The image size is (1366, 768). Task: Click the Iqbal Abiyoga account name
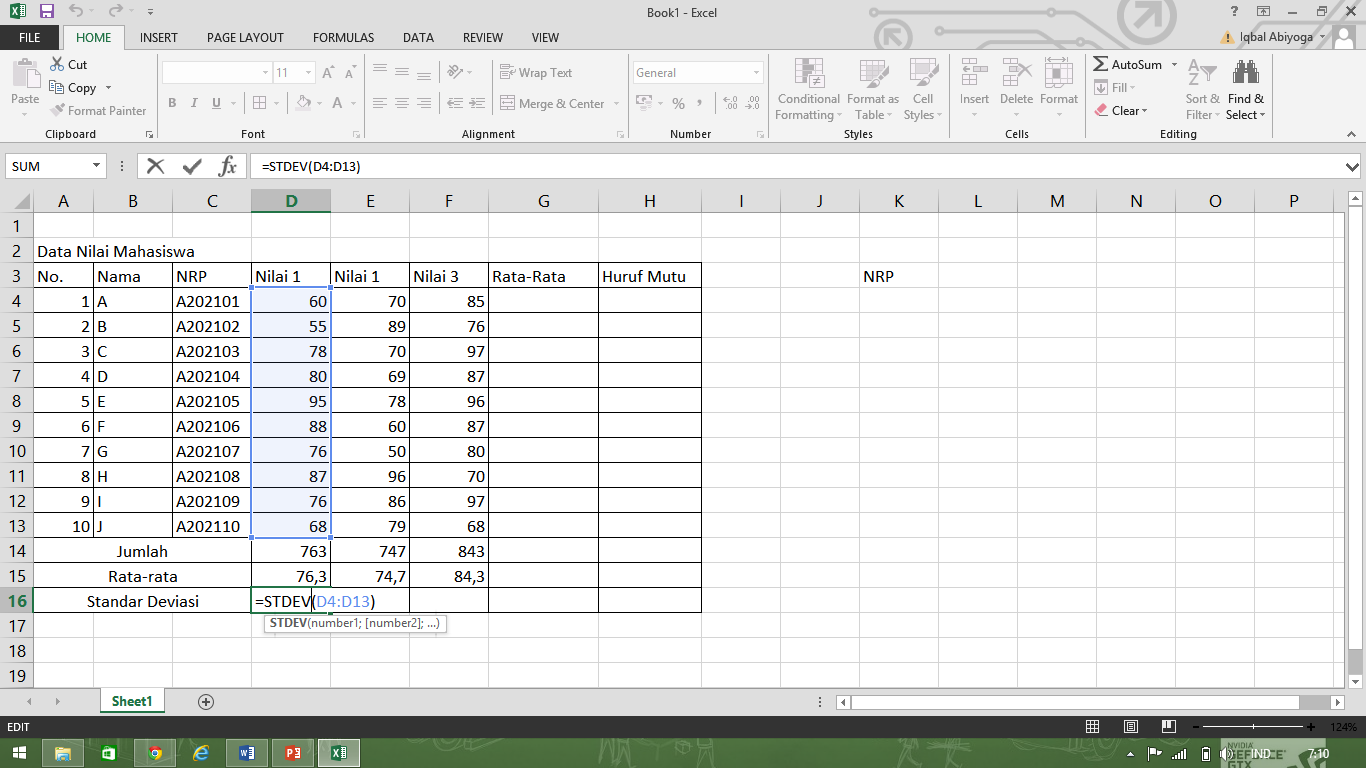(1278, 37)
